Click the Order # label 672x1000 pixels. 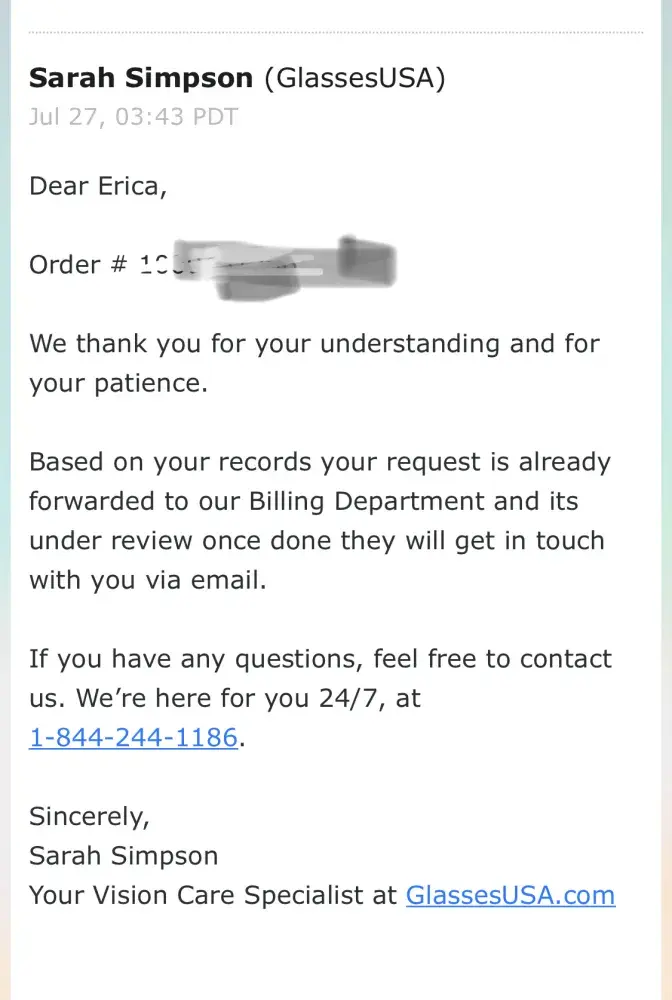[79, 265]
